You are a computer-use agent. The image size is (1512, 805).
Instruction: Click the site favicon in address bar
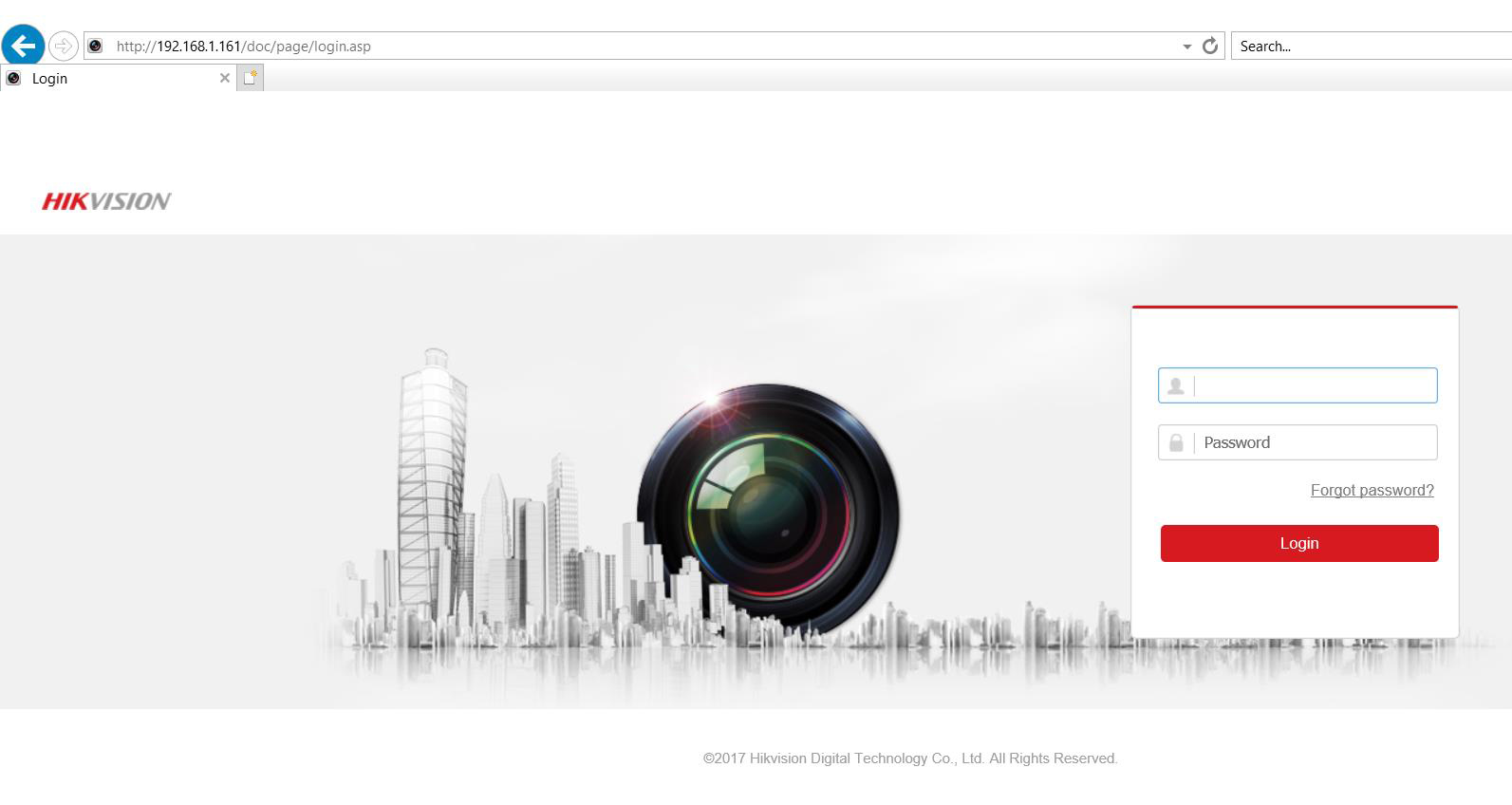point(95,46)
